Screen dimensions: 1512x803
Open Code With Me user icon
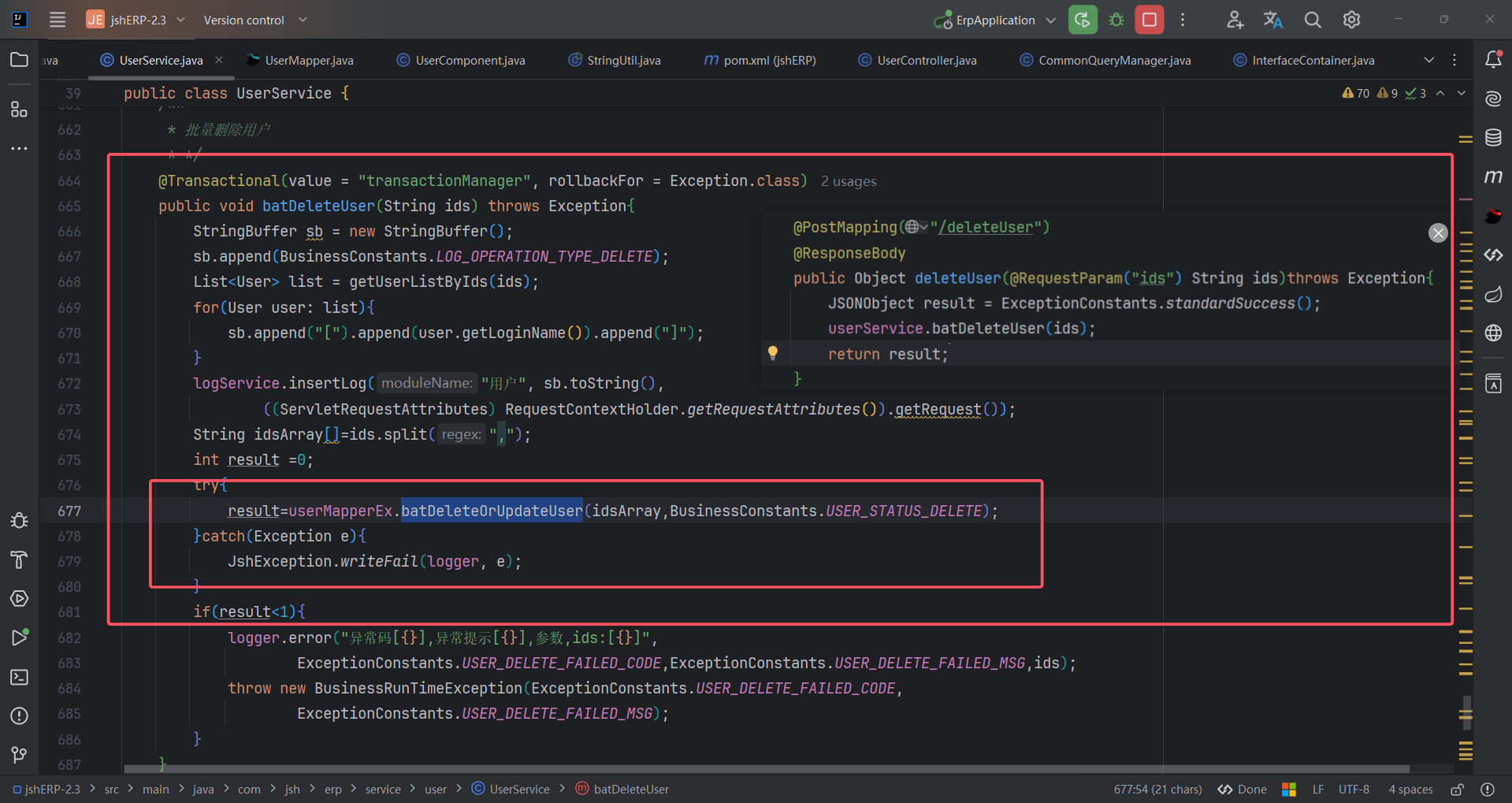click(x=1235, y=20)
